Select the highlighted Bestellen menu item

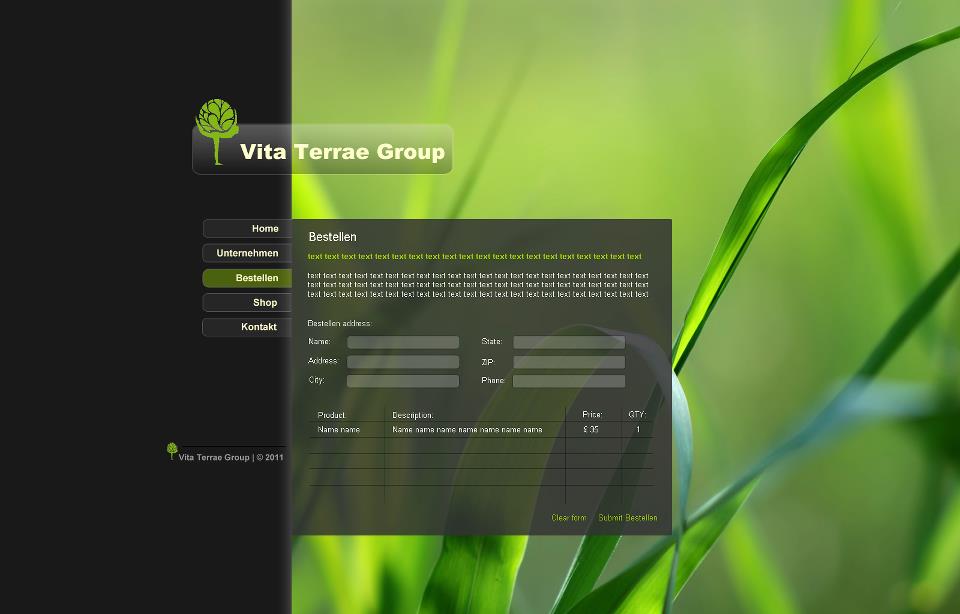click(x=247, y=278)
